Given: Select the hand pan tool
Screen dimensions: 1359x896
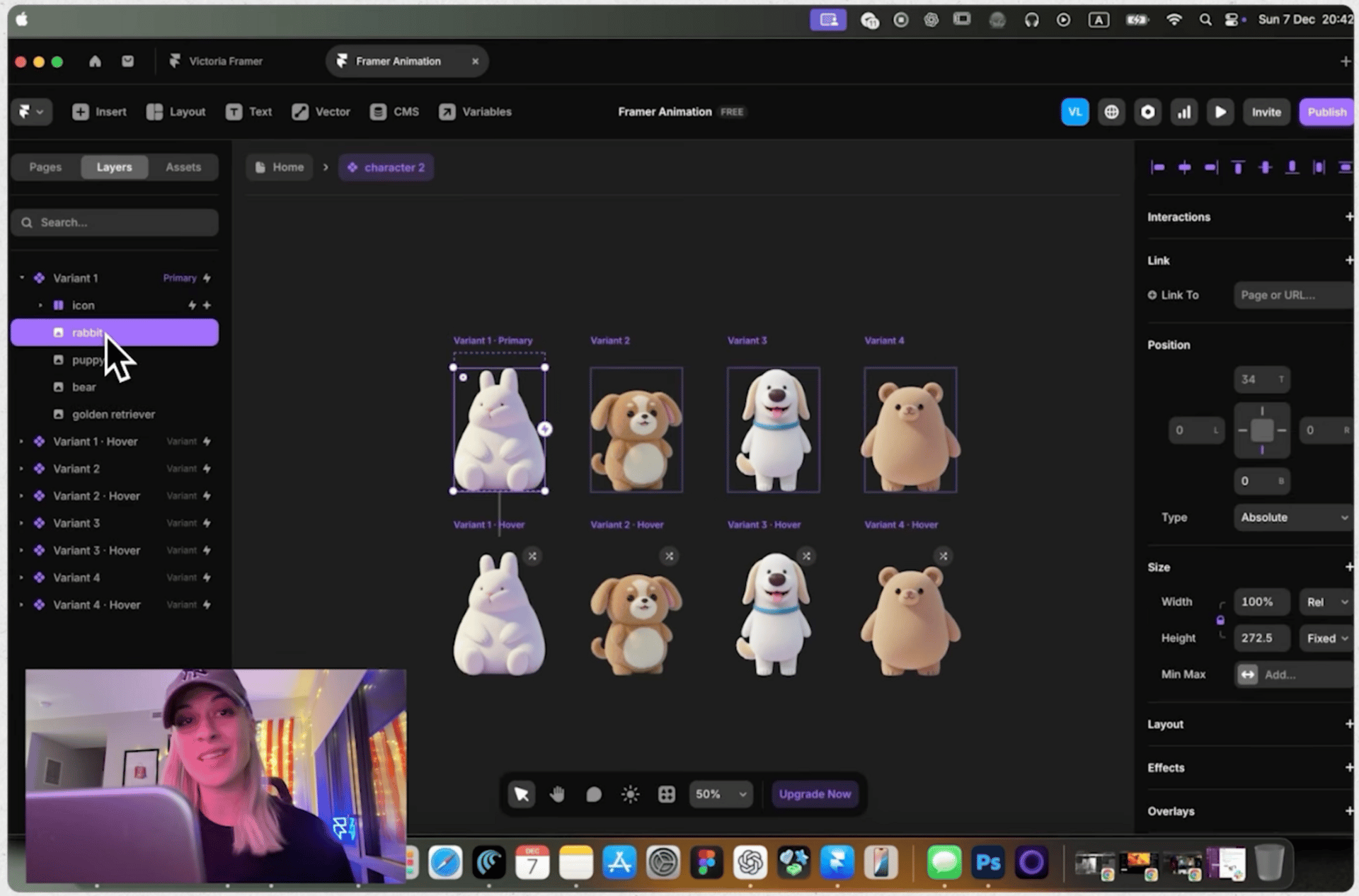Looking at the screenshot, I should (x=558, y=794).
